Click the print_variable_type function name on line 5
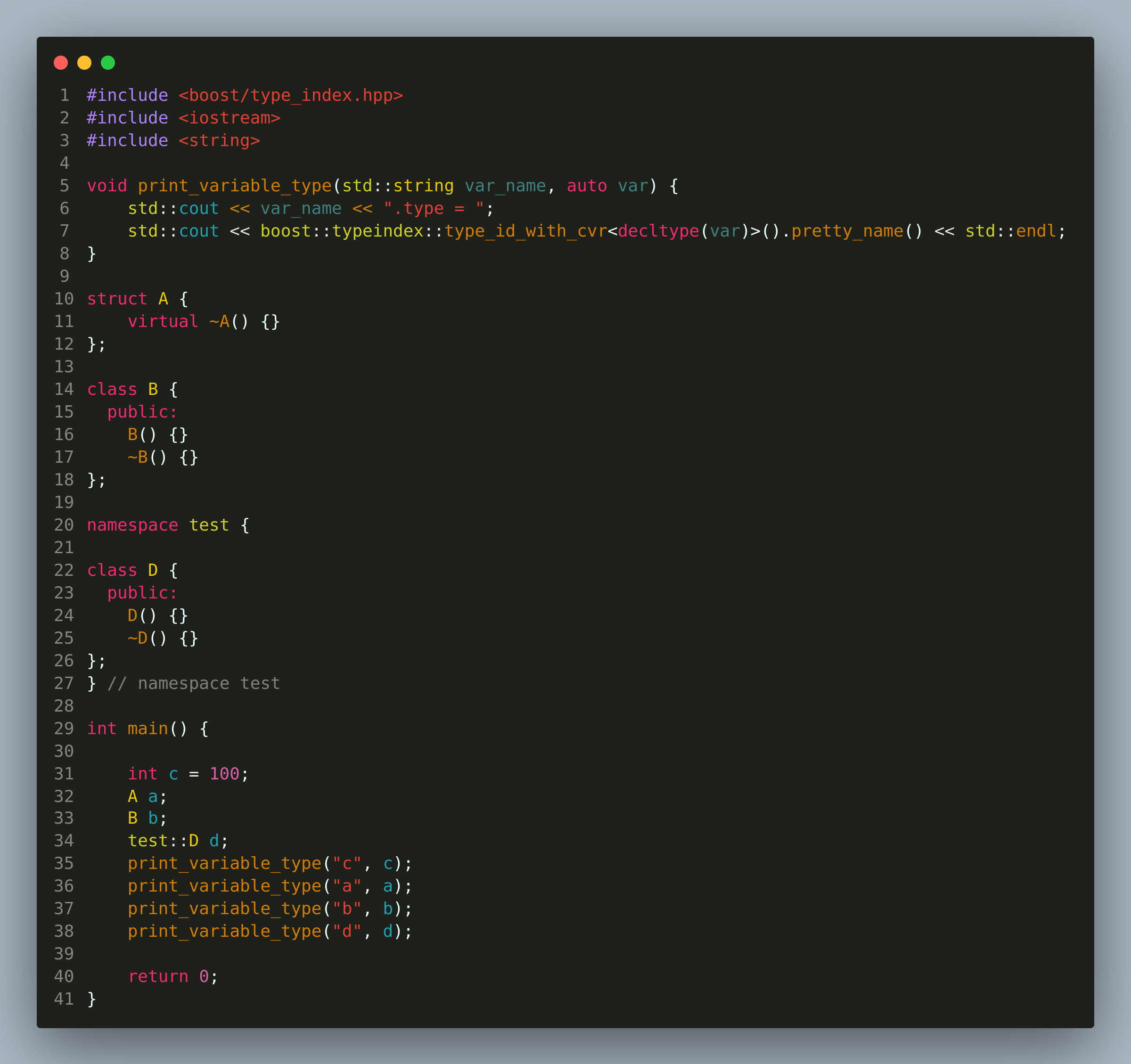 tap(234, 186)
